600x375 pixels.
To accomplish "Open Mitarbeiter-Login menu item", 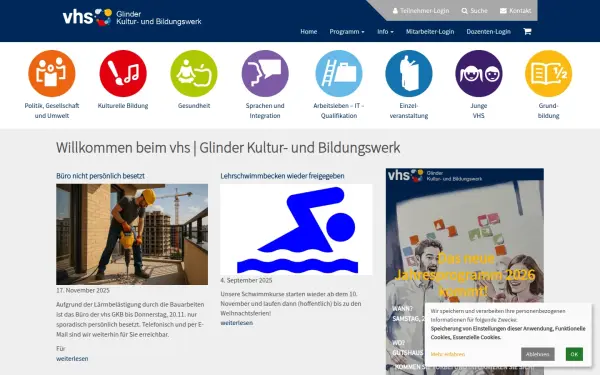I will pyautogui.click(x=430, y=32).
